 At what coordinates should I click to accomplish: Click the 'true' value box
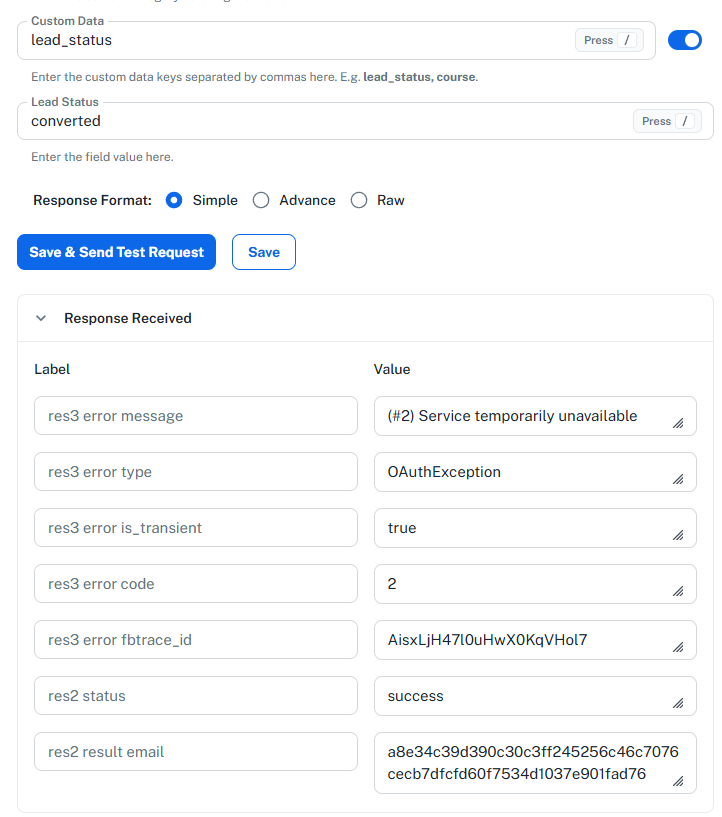[535, 528]
